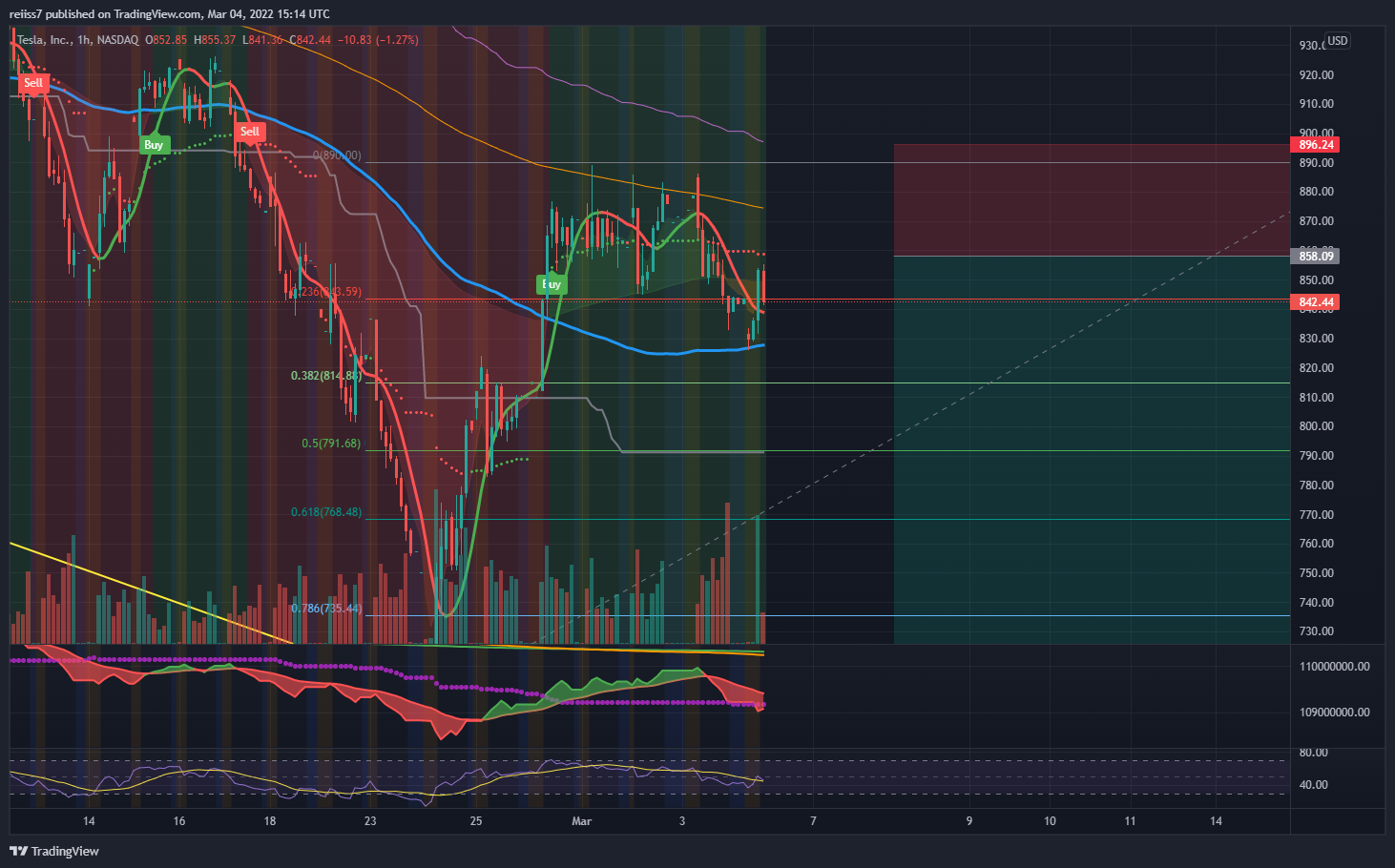This screenshot has height=868, width=1395.
Task: Click the 0.382(814.88) Fibonacci level label
Action: point(326,376)
